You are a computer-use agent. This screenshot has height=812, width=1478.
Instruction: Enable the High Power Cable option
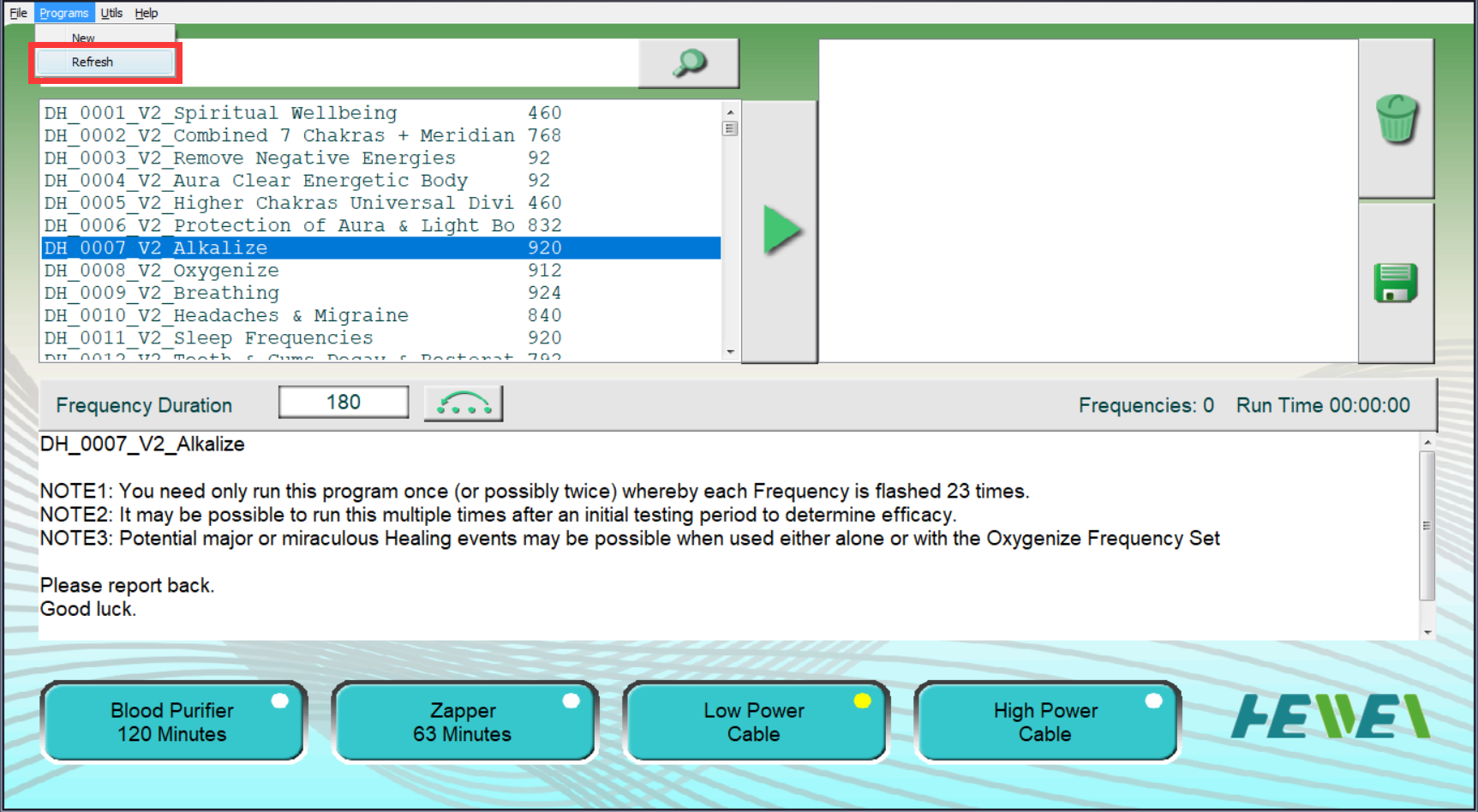point(1045,722)
